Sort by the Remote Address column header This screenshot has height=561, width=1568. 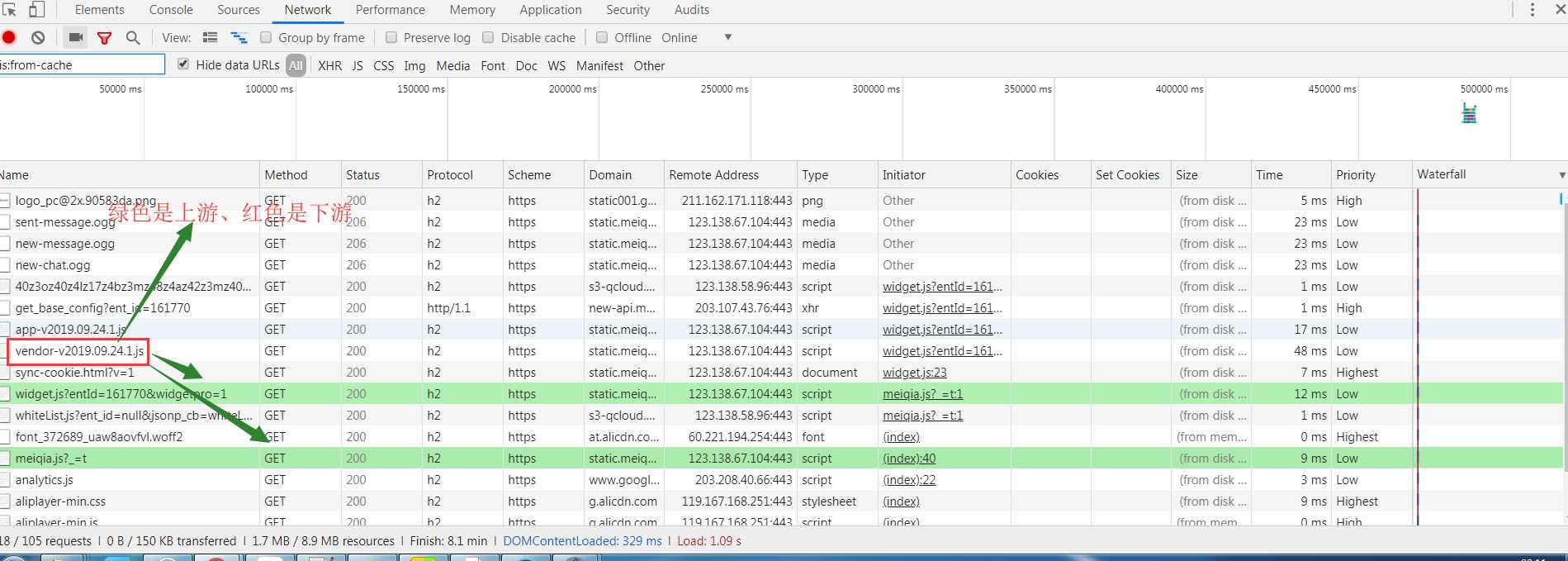pos(730,175)
